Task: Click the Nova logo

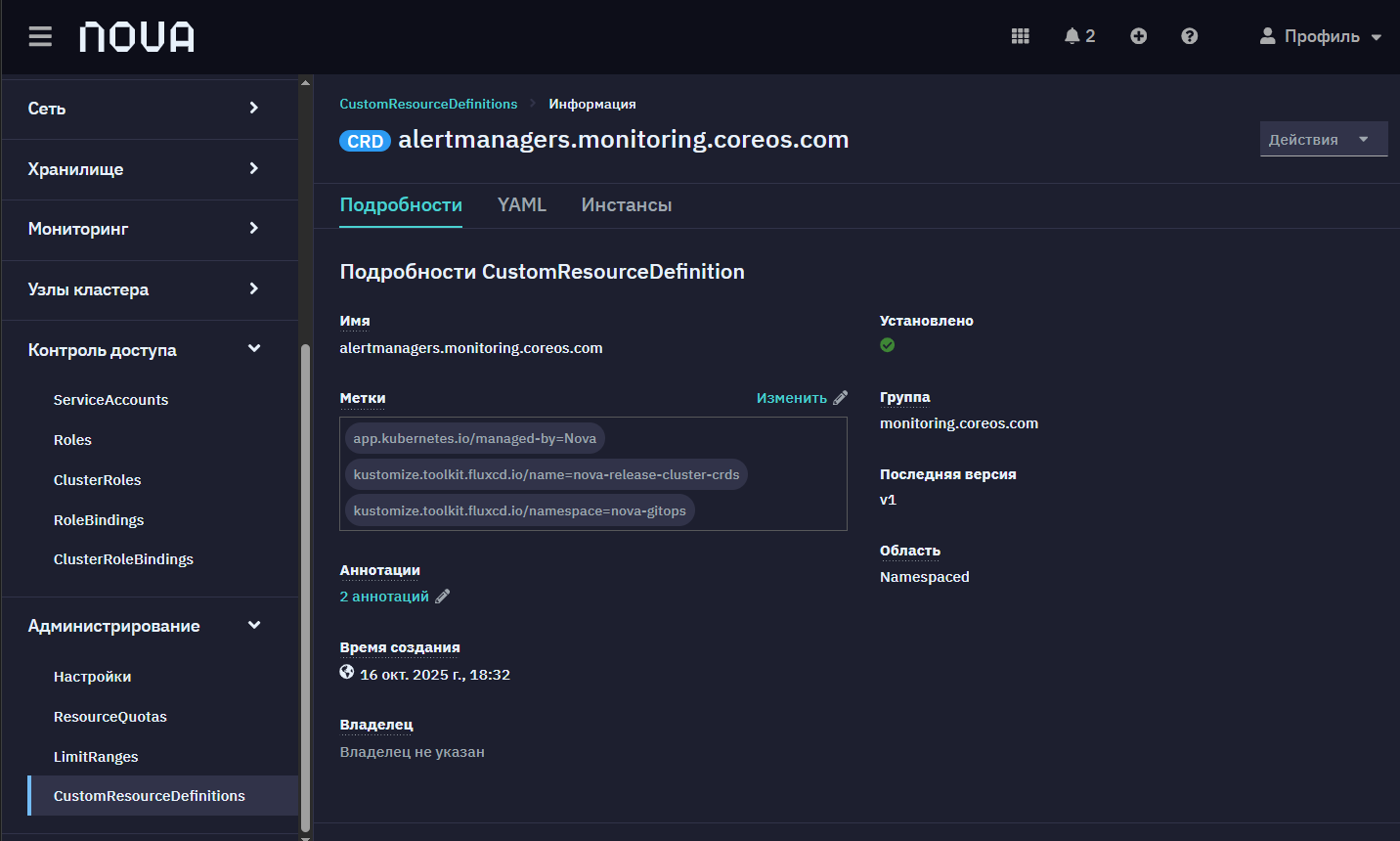Action: click(137, 37)
